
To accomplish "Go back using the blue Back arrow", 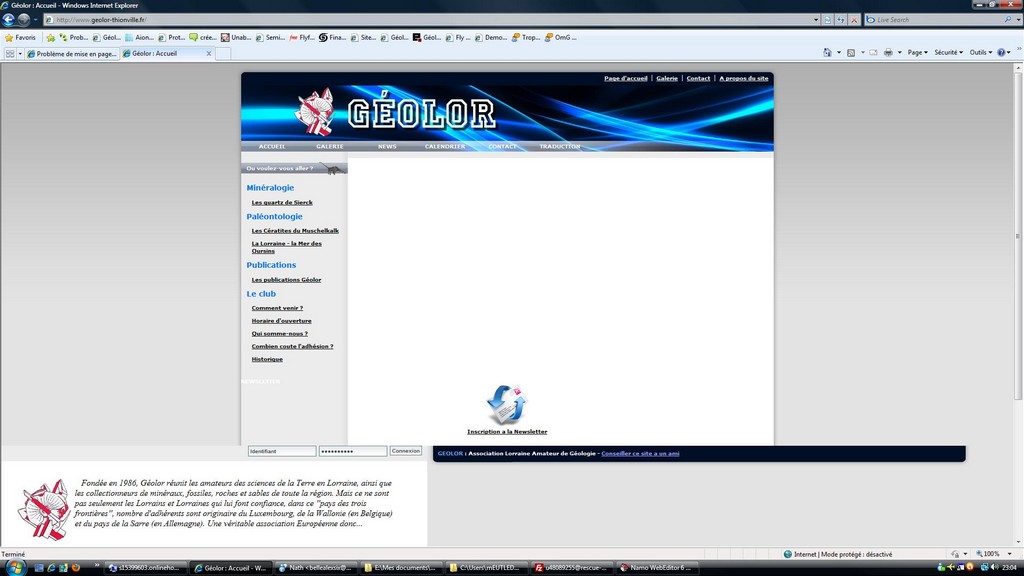I will tap(8, 20).
